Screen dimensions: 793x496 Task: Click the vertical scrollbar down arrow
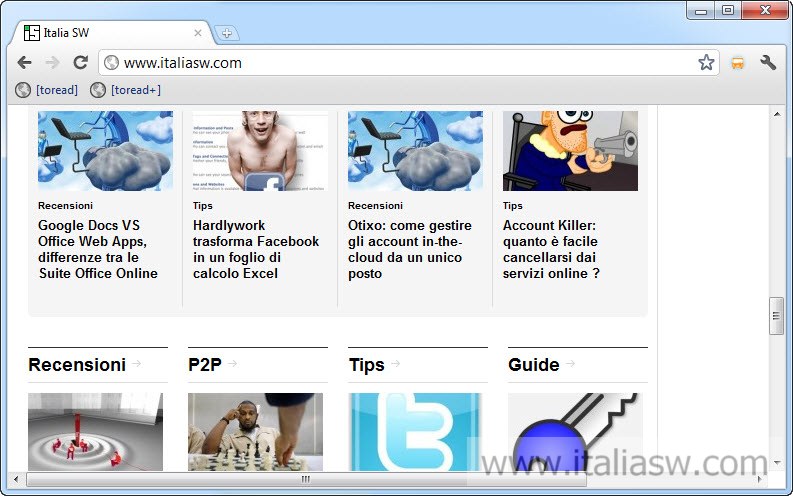point(777,462)
